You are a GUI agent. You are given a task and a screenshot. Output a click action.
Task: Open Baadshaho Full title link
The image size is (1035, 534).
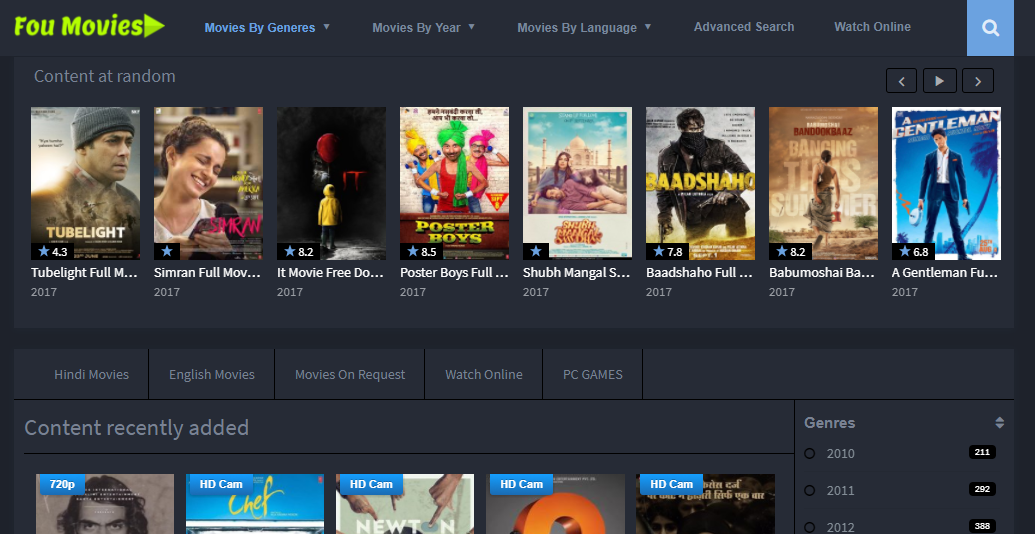coord(700,272)
